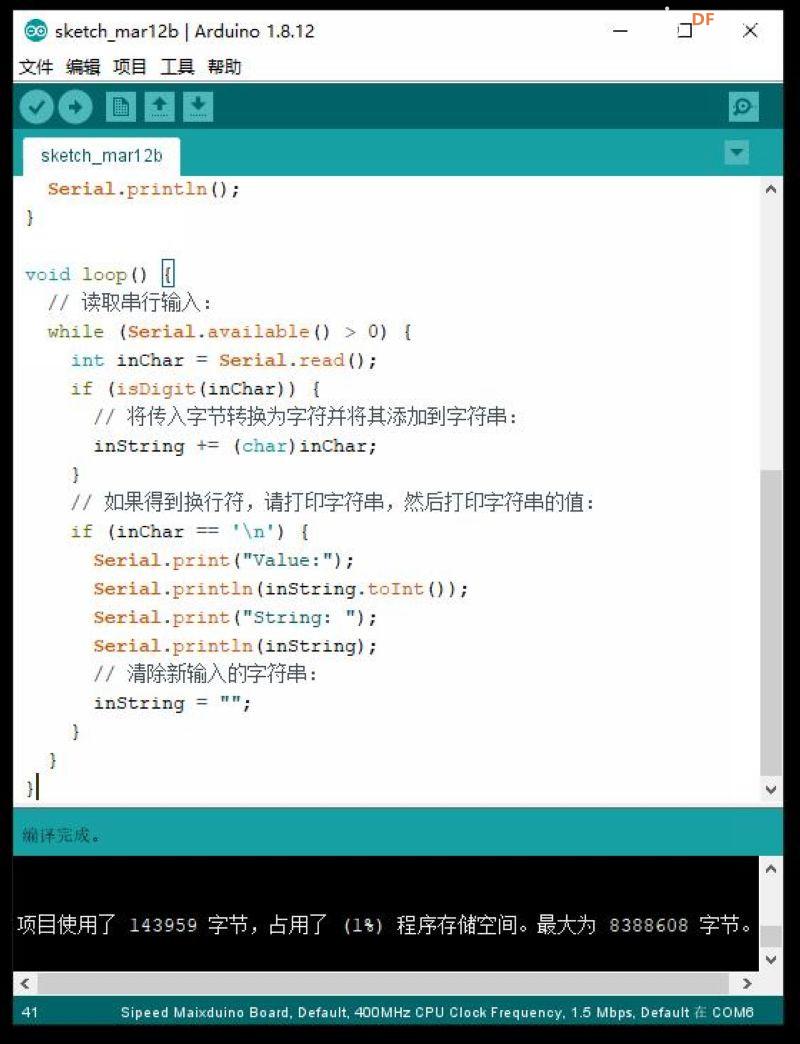
Task: Open the 项目 menu
Action: [x=130, y=67]
